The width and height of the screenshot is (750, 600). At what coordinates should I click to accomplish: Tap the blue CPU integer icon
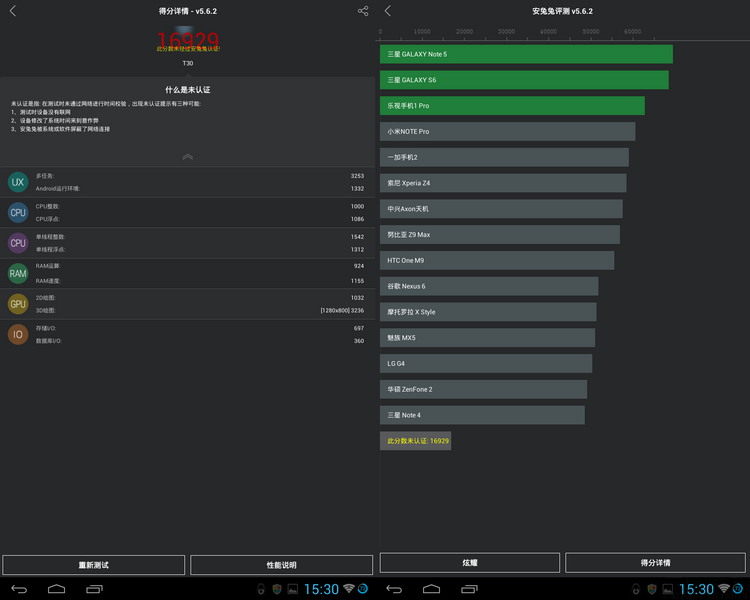(x=18, y=212)
